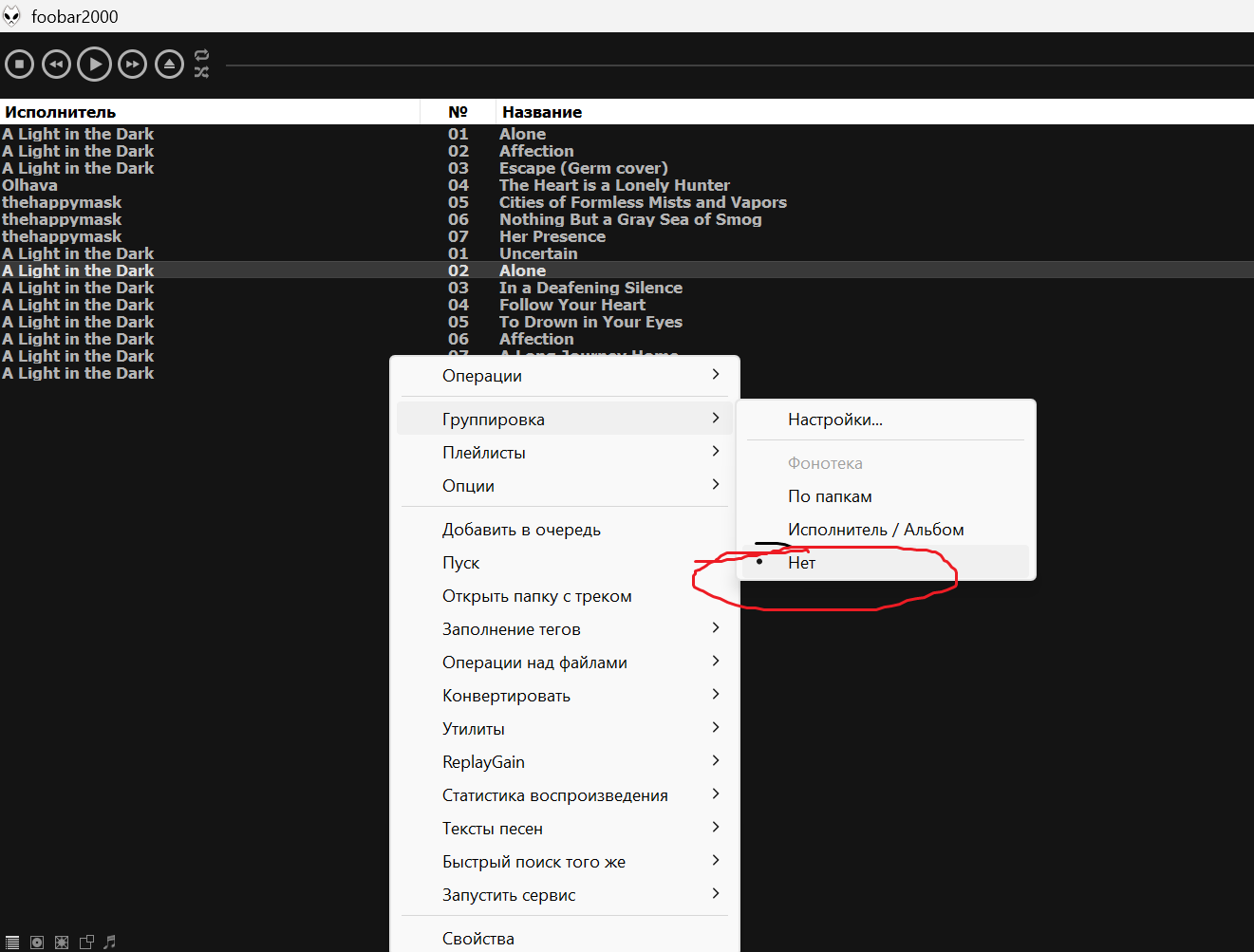Select 'Исполнитель / Альбом' grouping option

(875, 530)
